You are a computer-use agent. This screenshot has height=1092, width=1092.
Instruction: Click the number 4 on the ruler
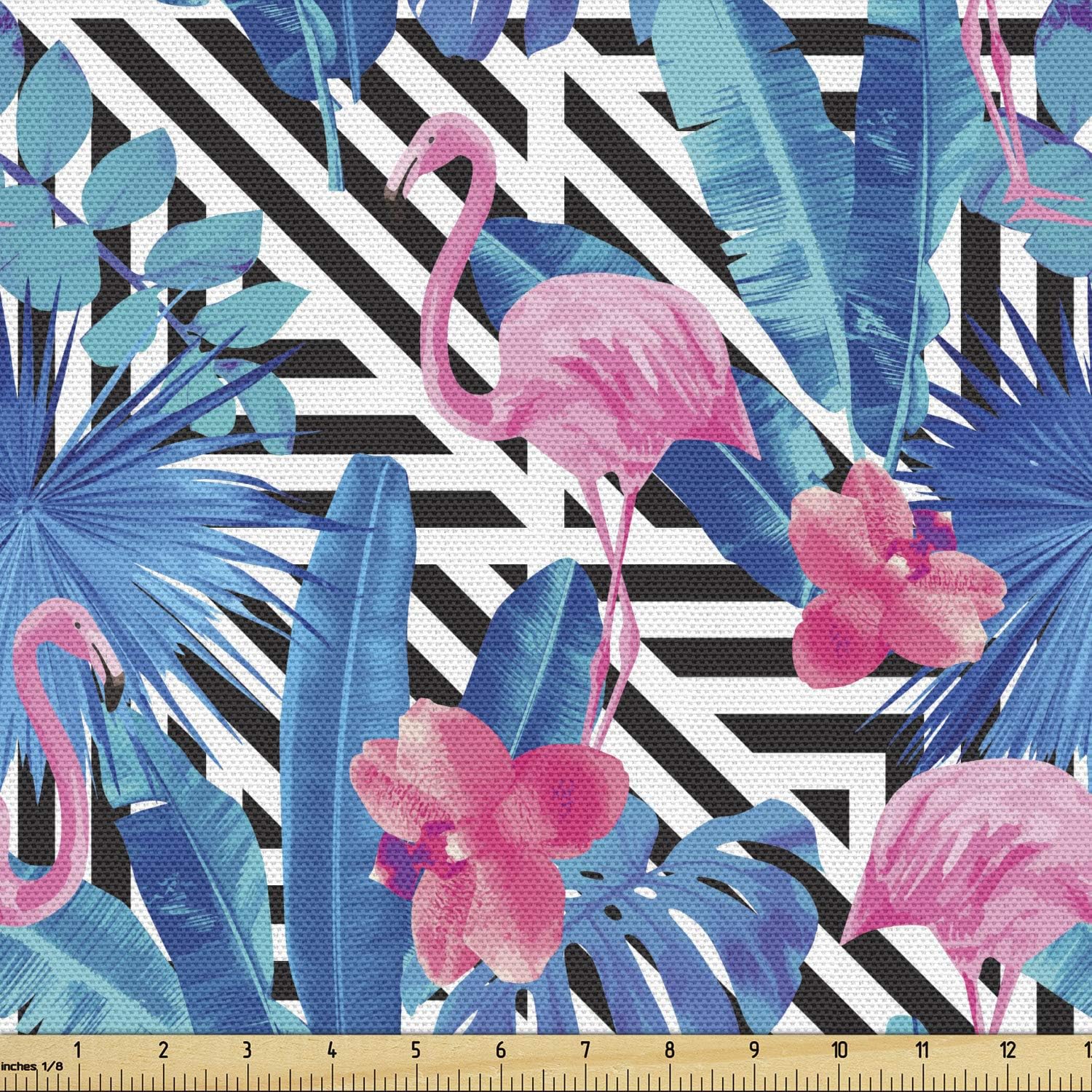click(331, 1050)
